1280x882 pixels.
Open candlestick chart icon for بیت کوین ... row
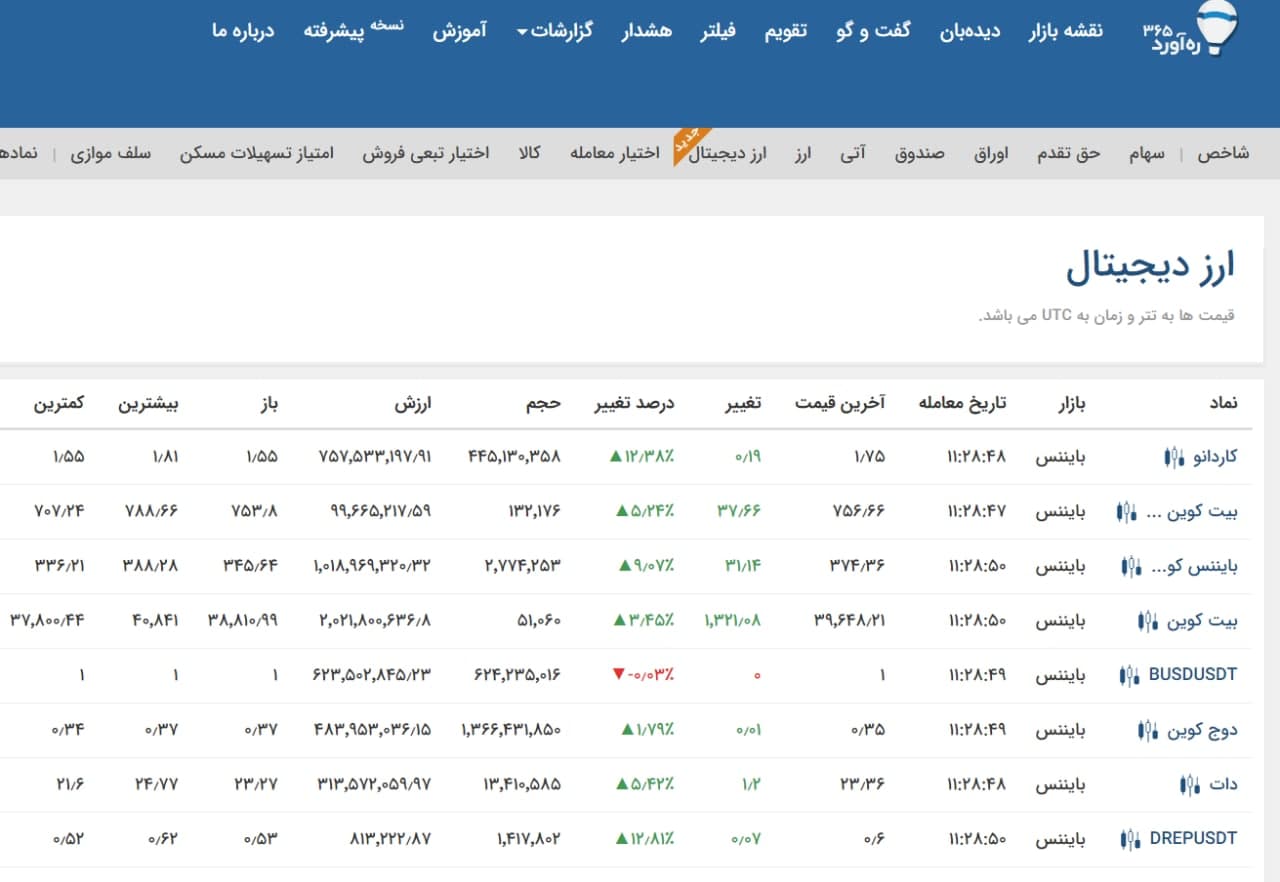(x=1126, y=512)
